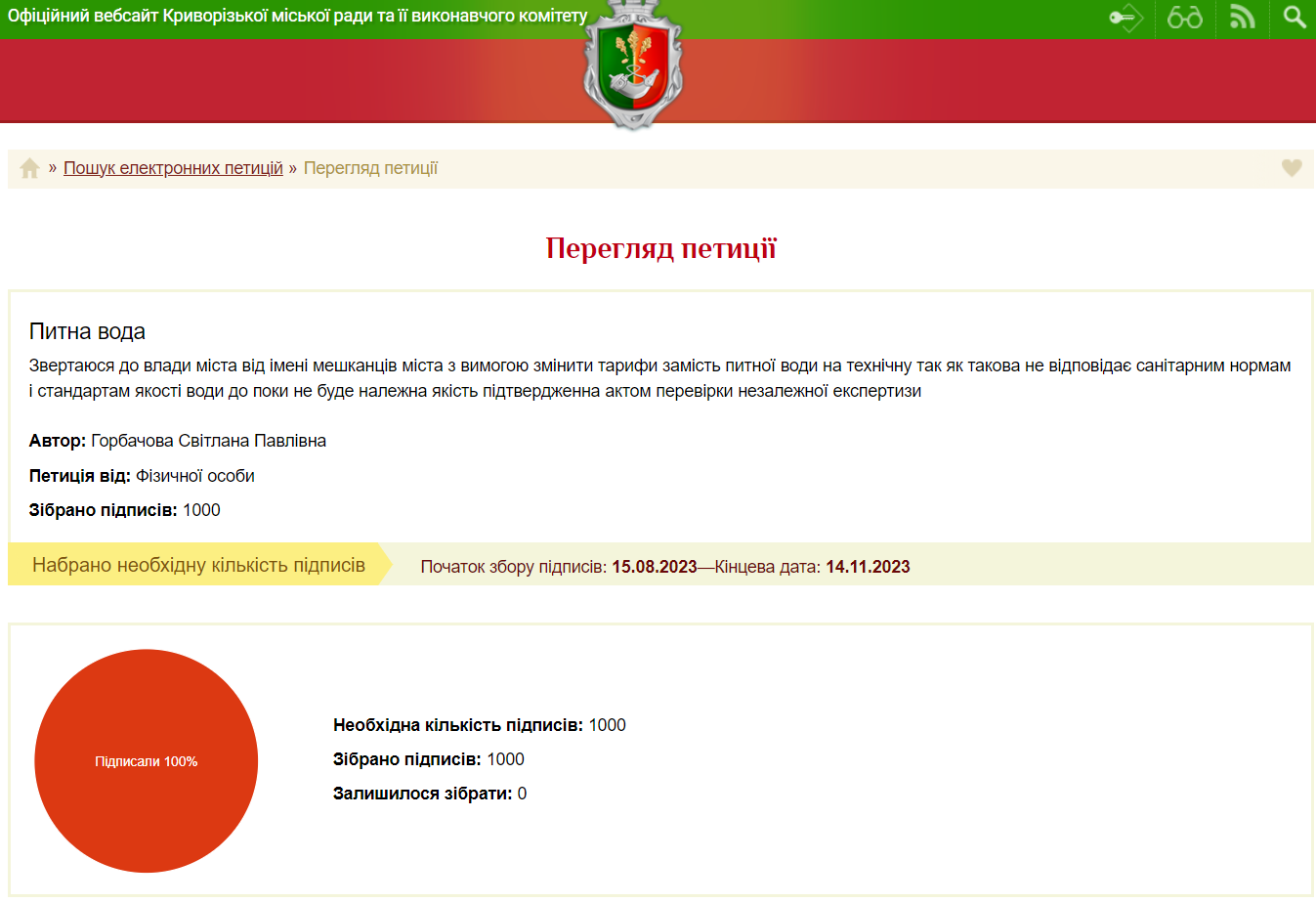Enable accessibility mode via glasses icon
1316x903 pixels.
pos(1184,18)
